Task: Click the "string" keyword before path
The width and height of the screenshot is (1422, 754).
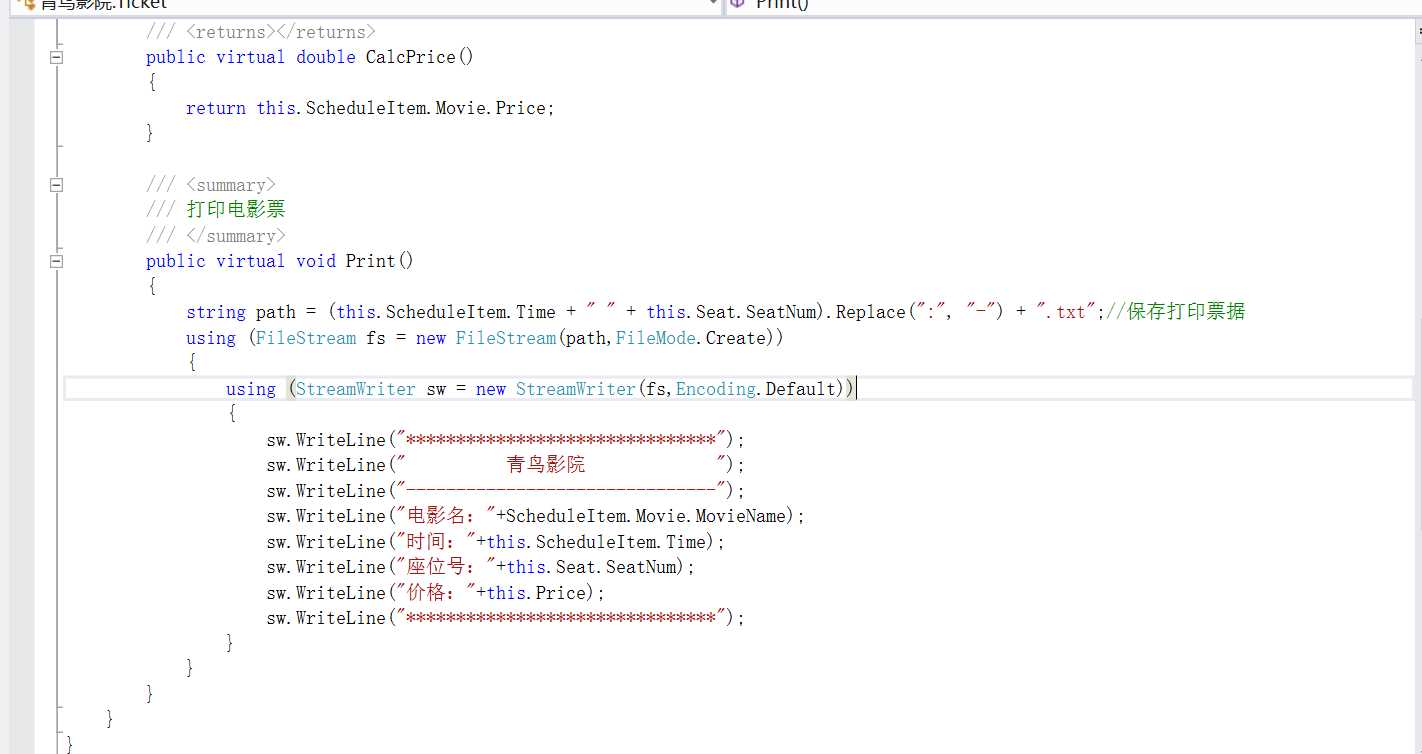Action: (216, 312)
